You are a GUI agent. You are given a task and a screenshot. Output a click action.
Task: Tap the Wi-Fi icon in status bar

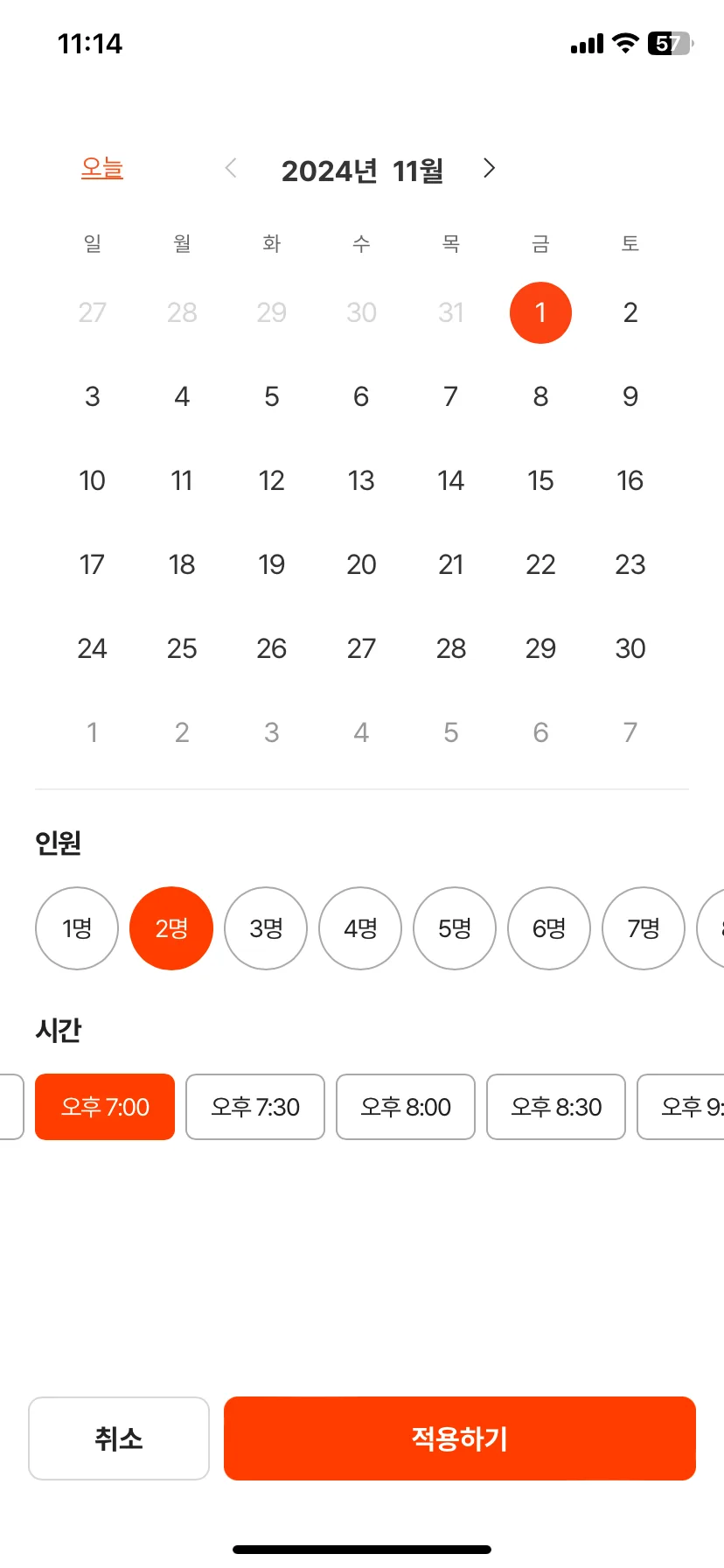625,43
